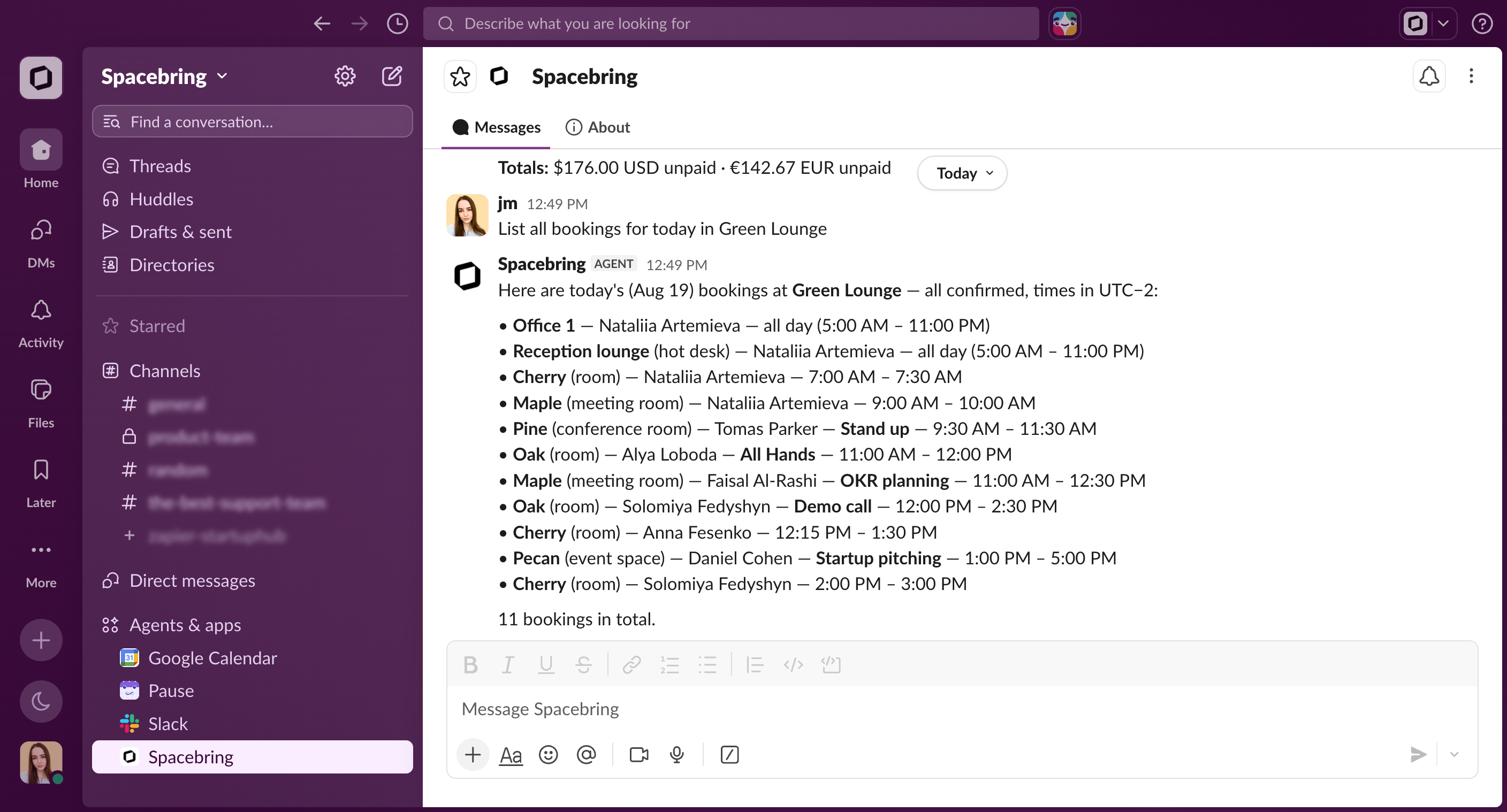
Task: Compose a new message with the pencil icon
Action: click(392, 76)
